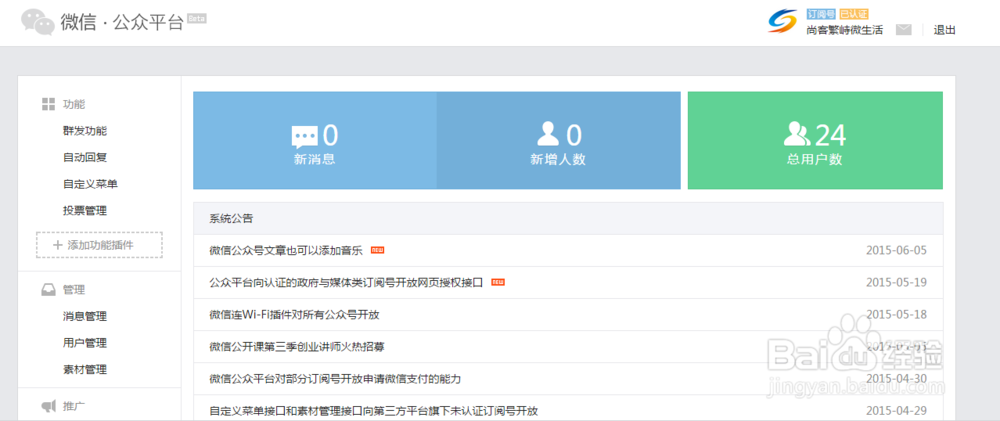Open announcement about 自定义菜单接口和素材管理接口
This screenshot has height=421, width=1000.
click(374, 411)
